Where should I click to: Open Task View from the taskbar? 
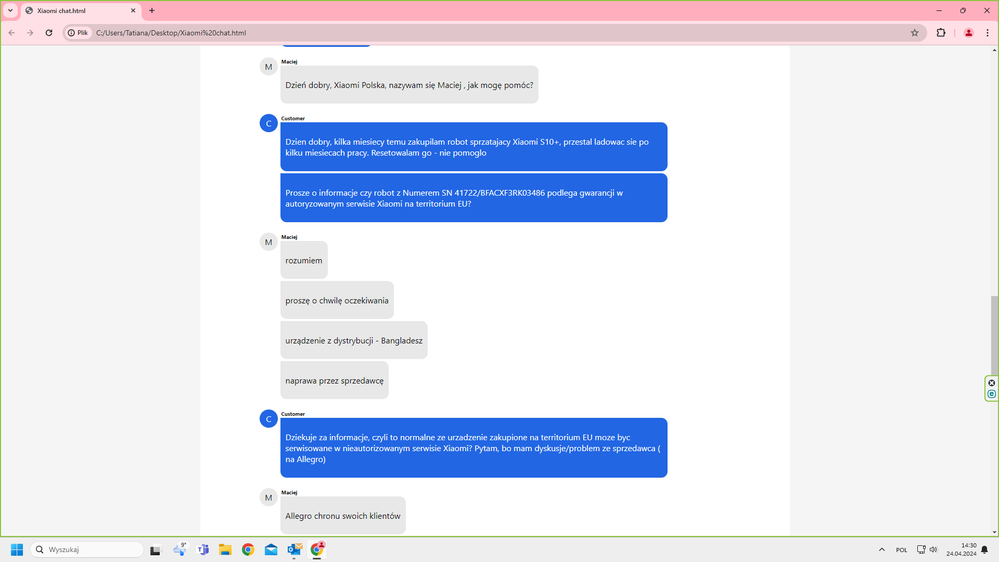(x=155, y=549)
